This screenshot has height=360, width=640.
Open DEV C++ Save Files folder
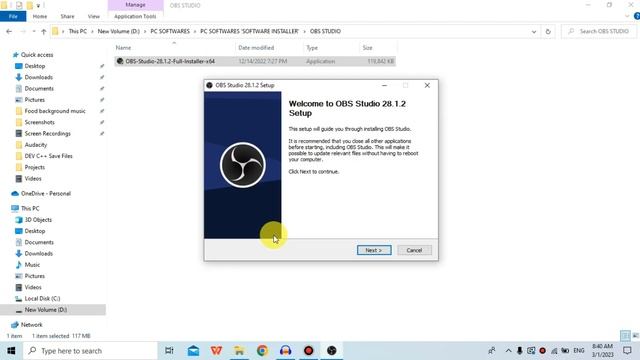pyautogui.click(x=48, y=156)
